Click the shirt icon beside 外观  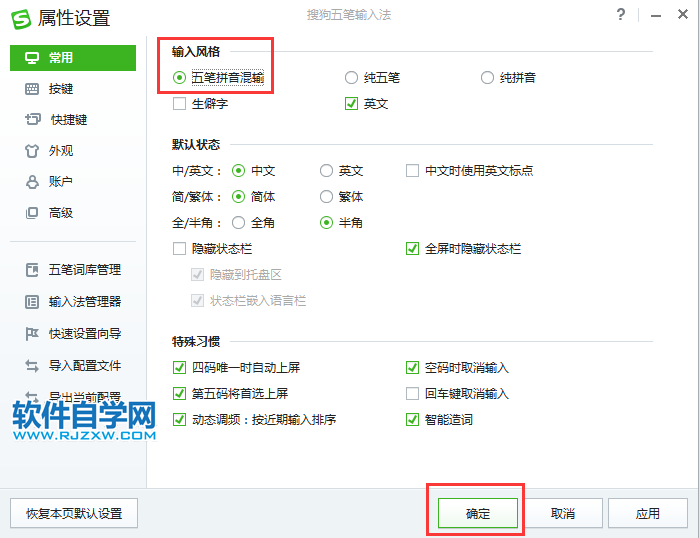(32, 151)
